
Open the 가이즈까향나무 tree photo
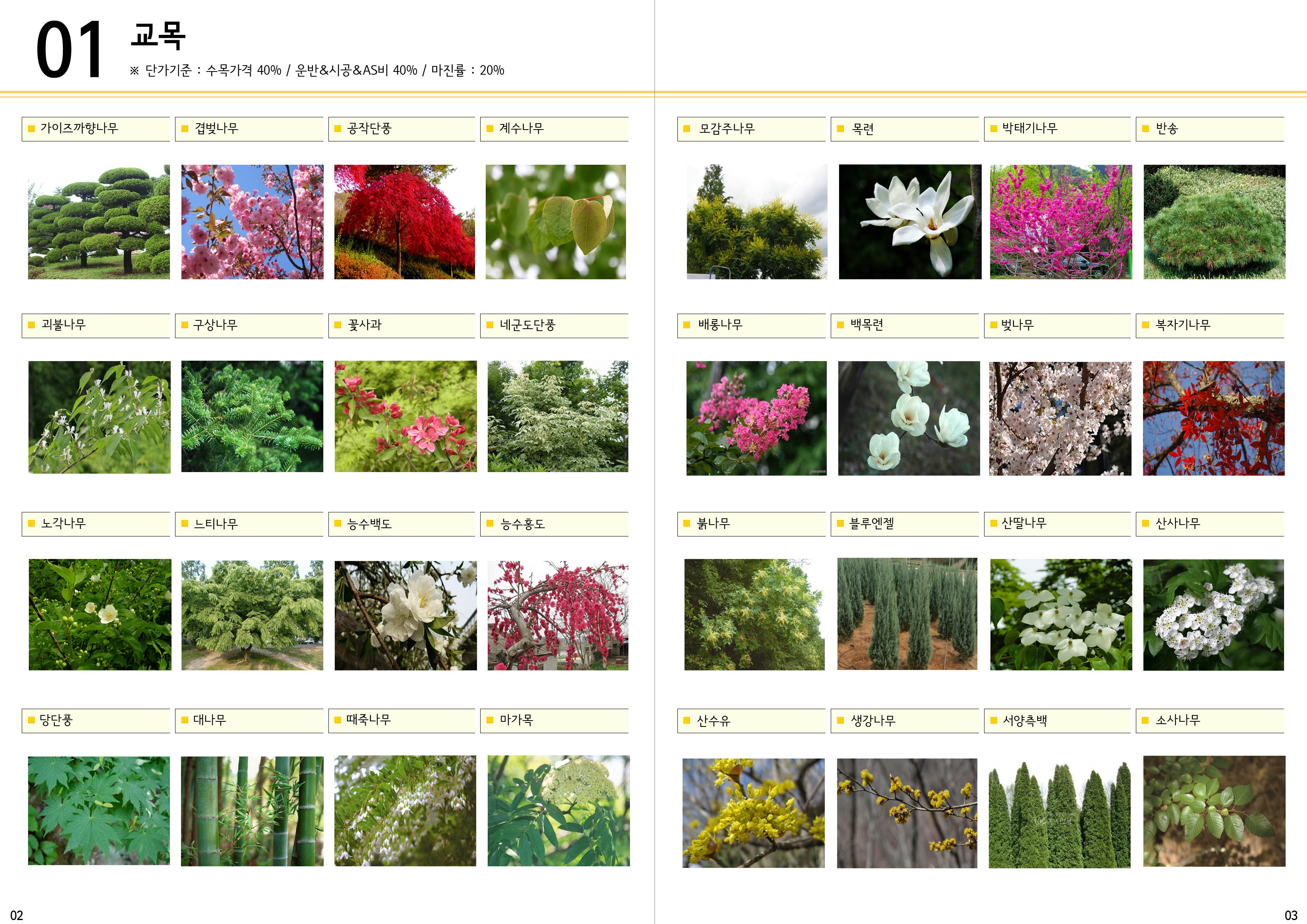pyautogui.click(x=99, y=222)
